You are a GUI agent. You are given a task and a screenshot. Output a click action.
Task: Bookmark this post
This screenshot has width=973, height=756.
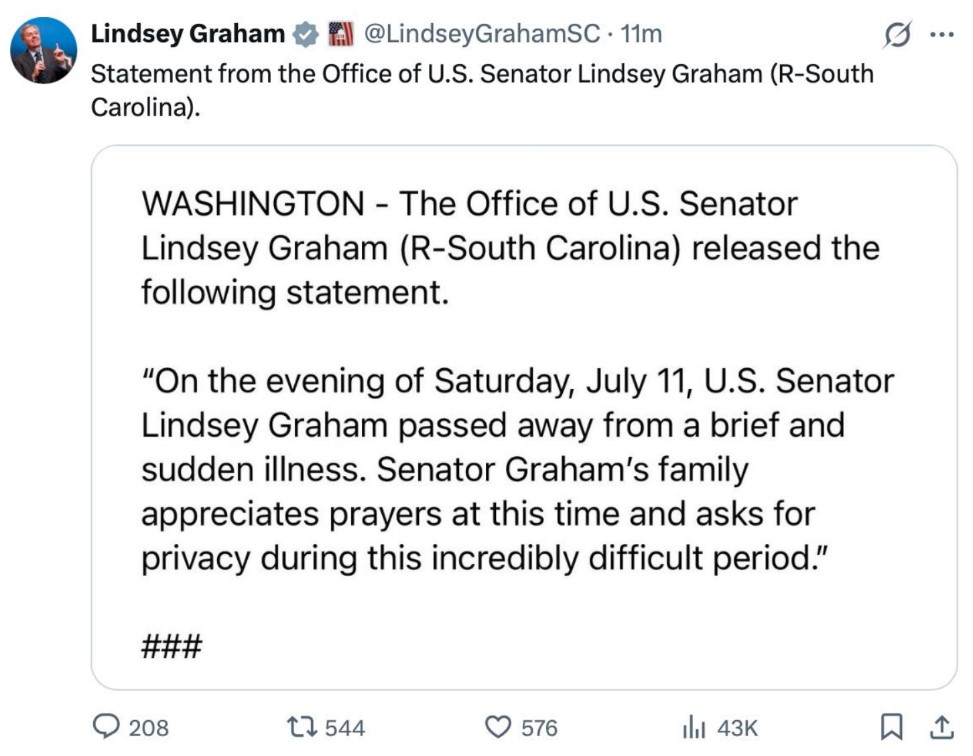892,727
